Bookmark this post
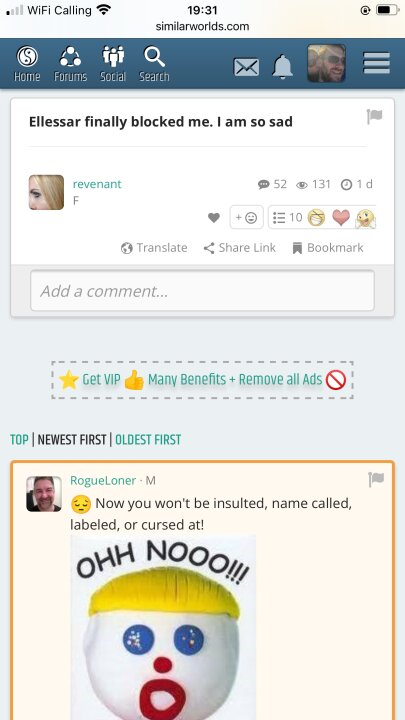The height and width of the screenshot is (720, 405). [328, 248]
